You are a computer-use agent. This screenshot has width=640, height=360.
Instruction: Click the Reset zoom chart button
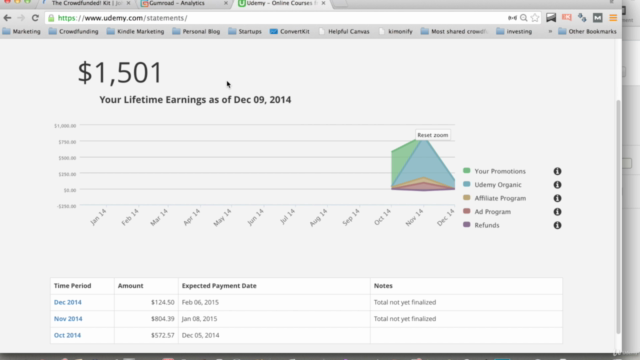tap(433, 135)
